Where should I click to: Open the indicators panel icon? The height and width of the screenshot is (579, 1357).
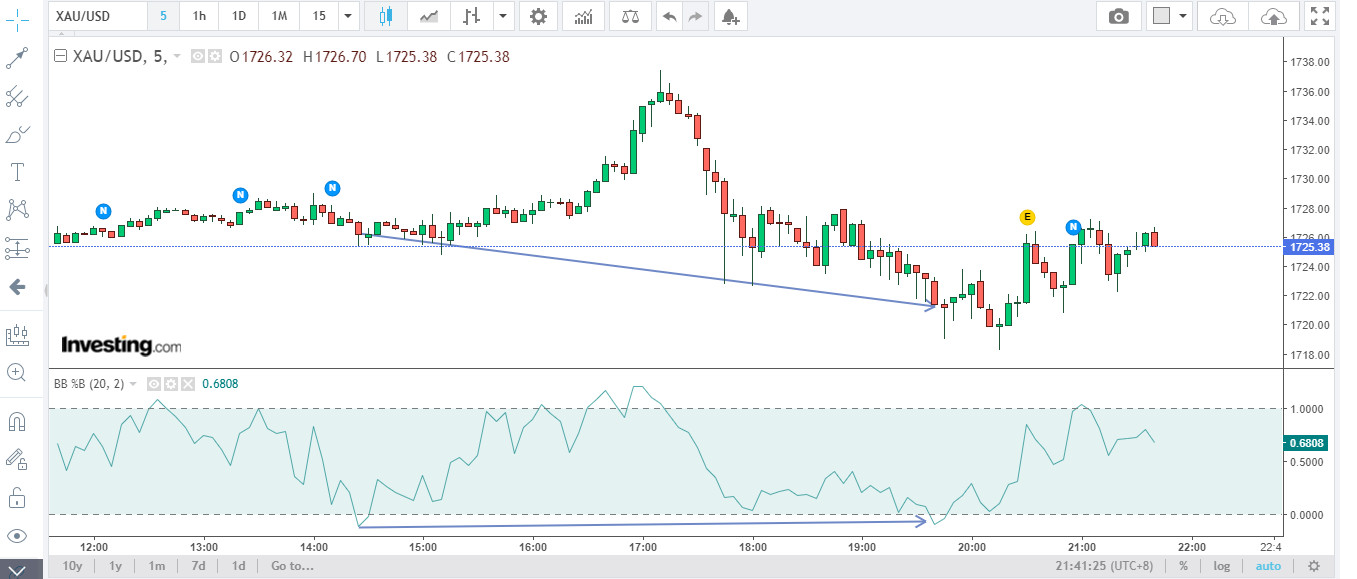click(583, 16)
